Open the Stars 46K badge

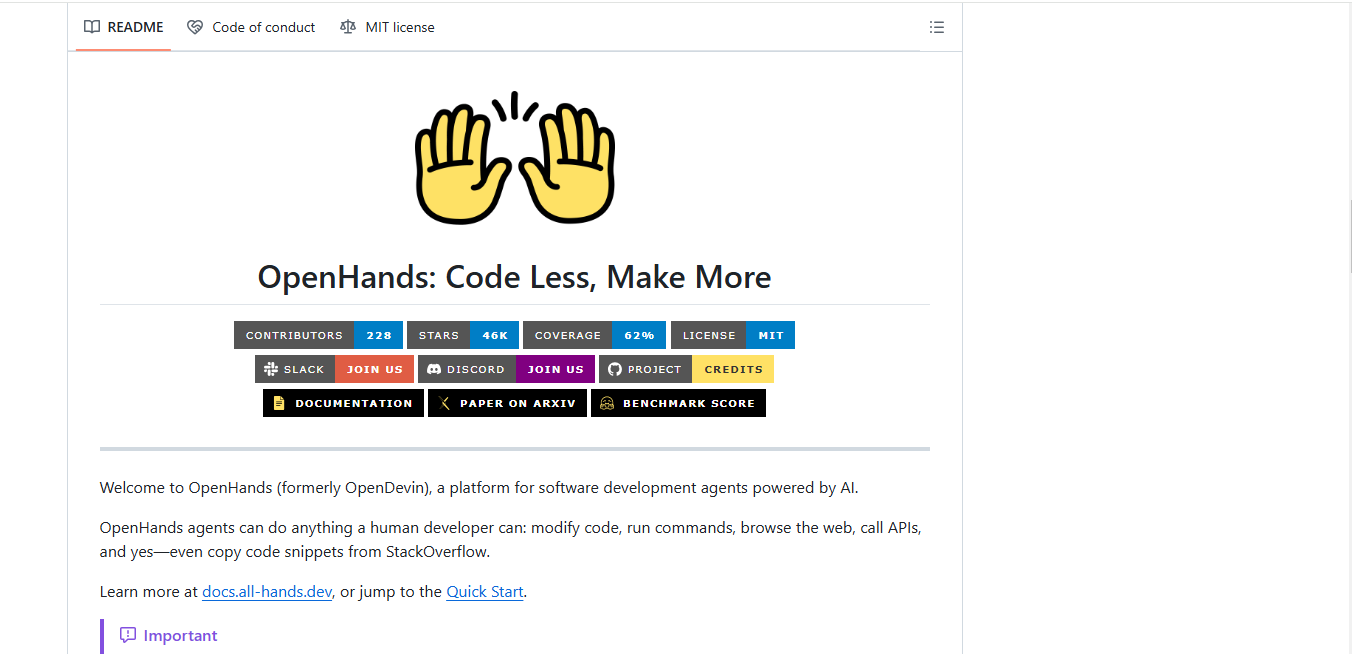pyautogui.click(x=463, y=335)
